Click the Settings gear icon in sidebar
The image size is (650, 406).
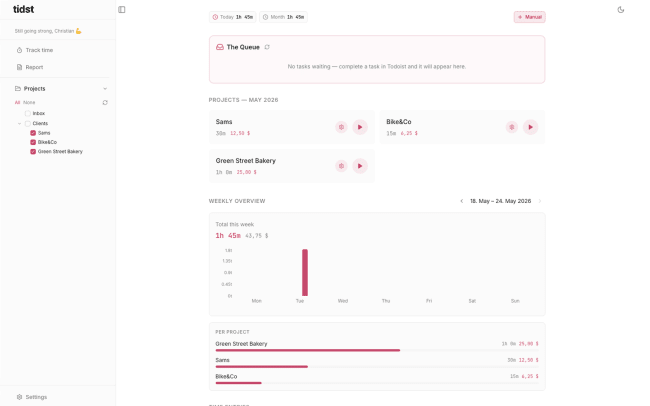19,397
